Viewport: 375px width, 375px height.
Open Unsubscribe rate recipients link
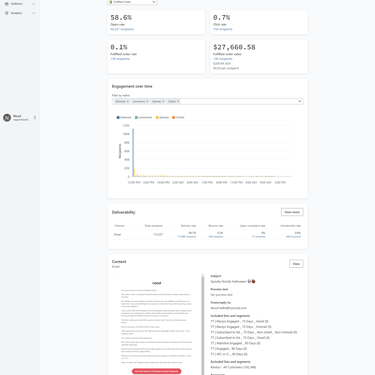point(293,237)
